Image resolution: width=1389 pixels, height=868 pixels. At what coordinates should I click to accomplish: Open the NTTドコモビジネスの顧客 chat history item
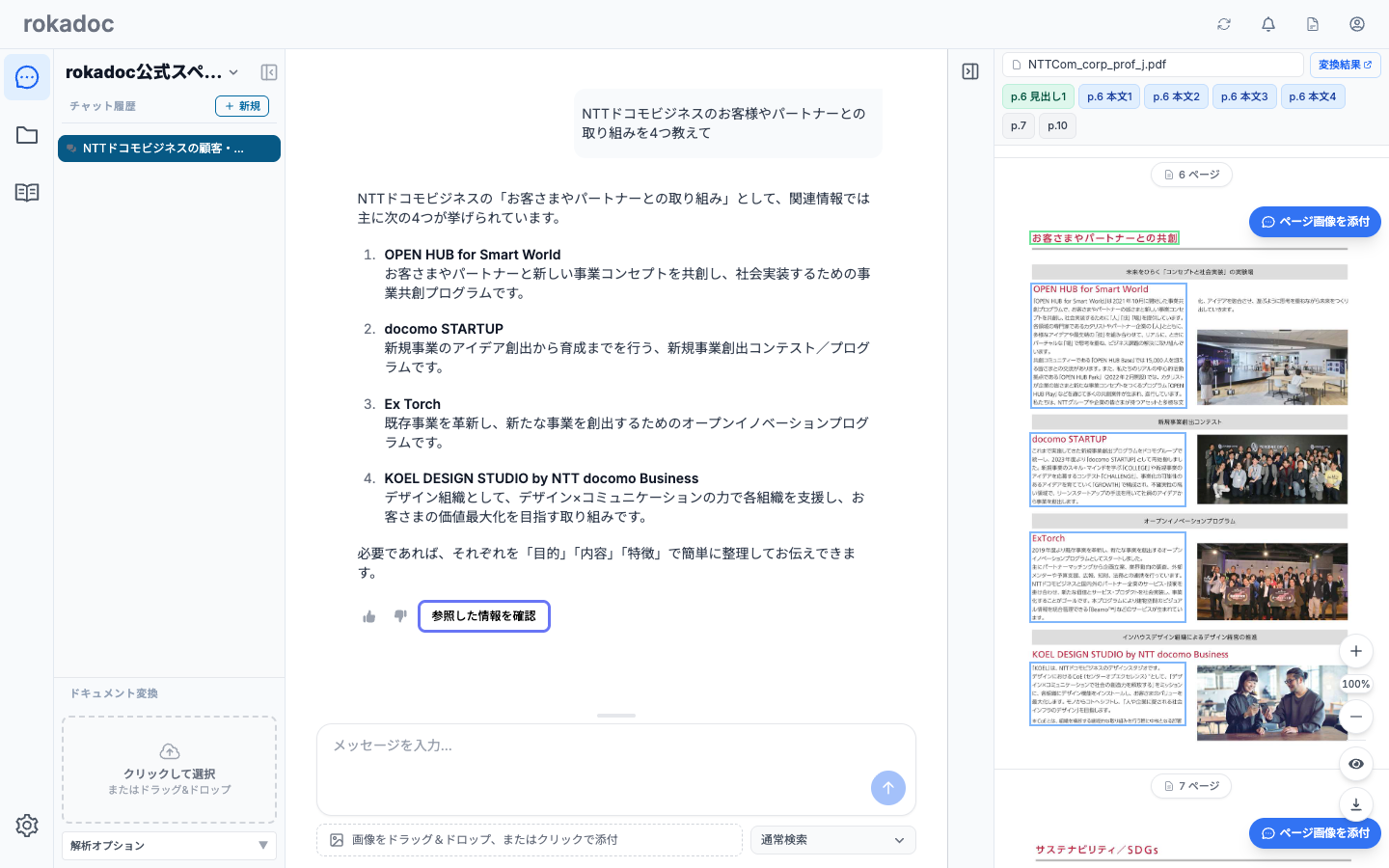click(x=169, y=149)
